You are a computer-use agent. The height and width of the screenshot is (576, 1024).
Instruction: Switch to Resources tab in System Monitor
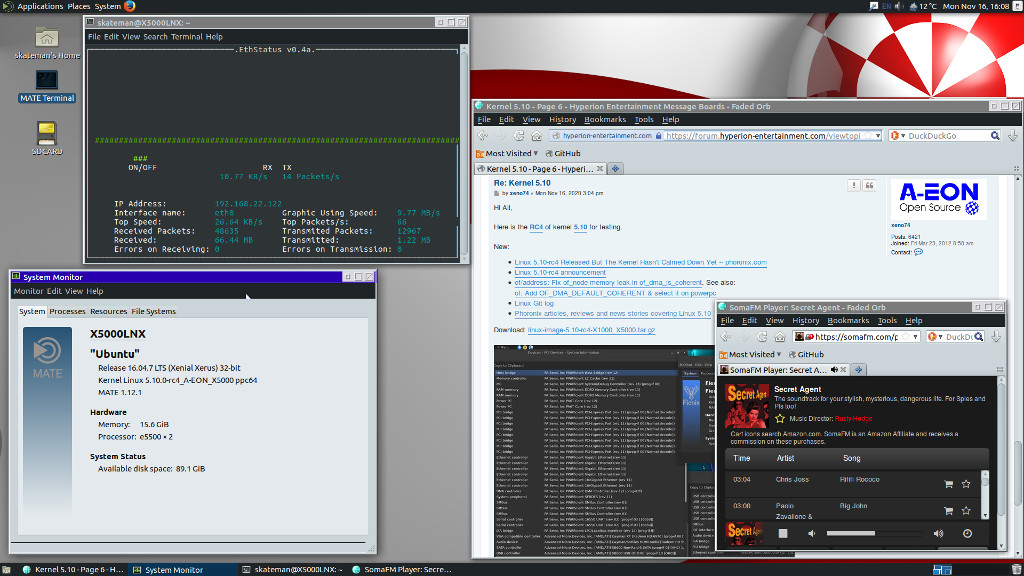(108, 311)
